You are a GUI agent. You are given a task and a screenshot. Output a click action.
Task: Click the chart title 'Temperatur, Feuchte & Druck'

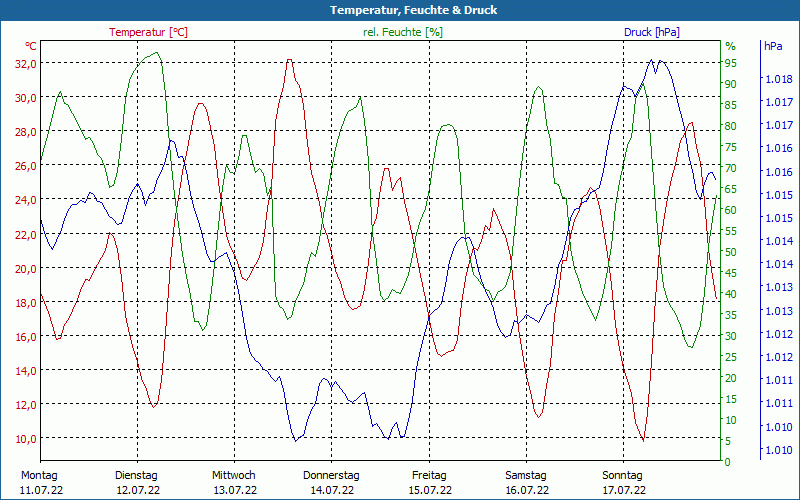pos(399,10)
